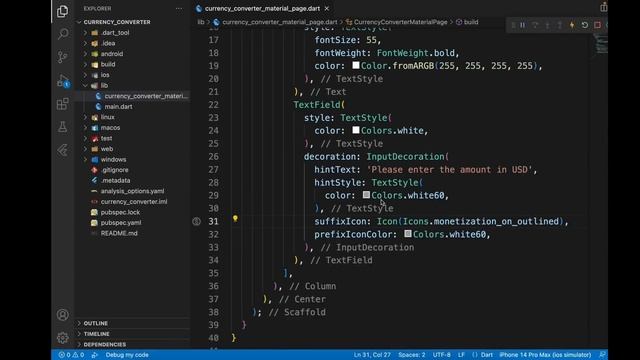Click the debug Step Out button

[560, 25]
